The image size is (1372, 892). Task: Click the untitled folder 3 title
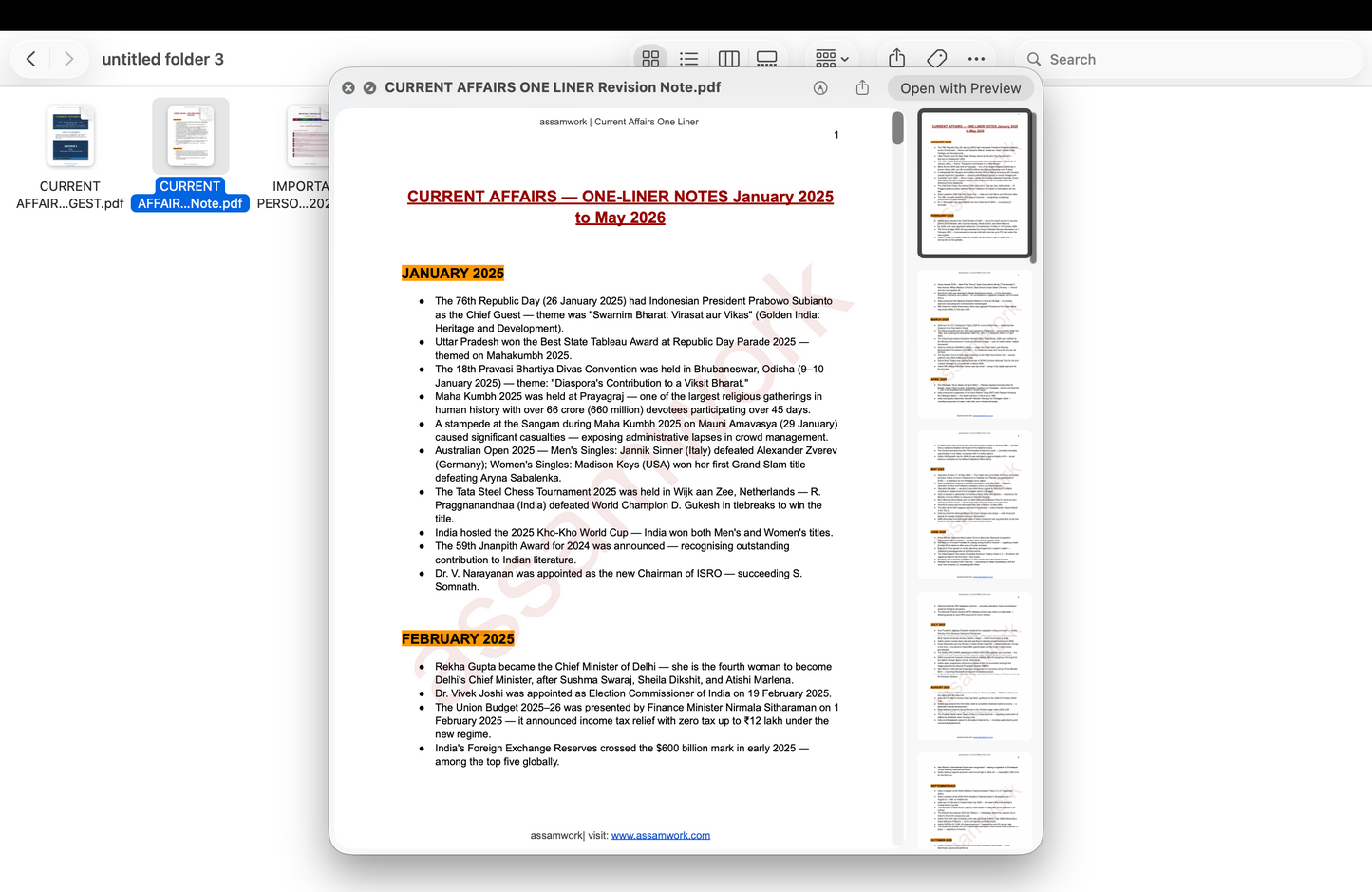162,59
